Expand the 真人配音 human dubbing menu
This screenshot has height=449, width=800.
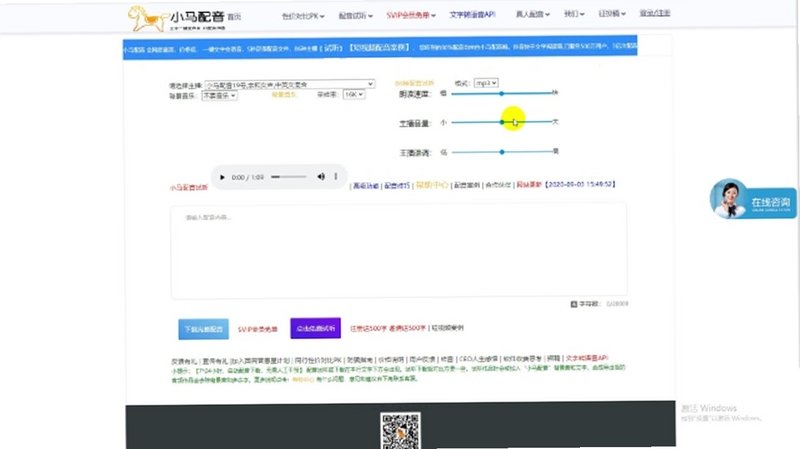[533, 14]
